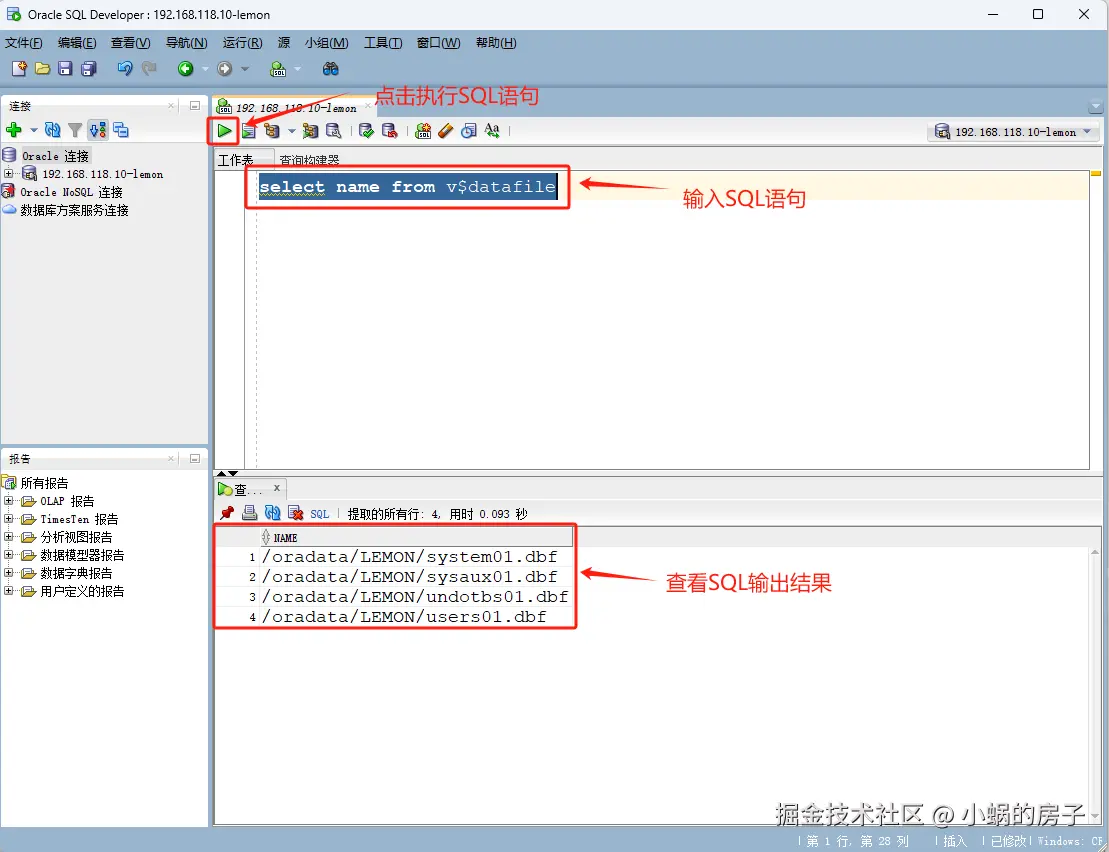
Task: Open the dropdown beside the New Connection plus
Action: [33, 130]
